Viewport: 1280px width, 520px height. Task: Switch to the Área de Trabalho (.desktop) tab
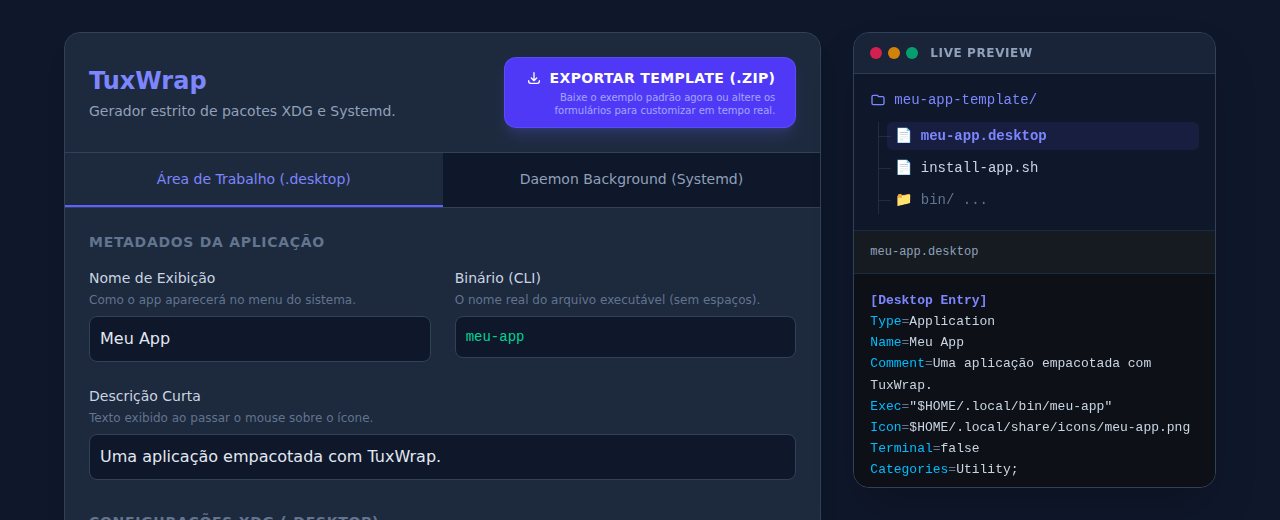pos(254,180)
